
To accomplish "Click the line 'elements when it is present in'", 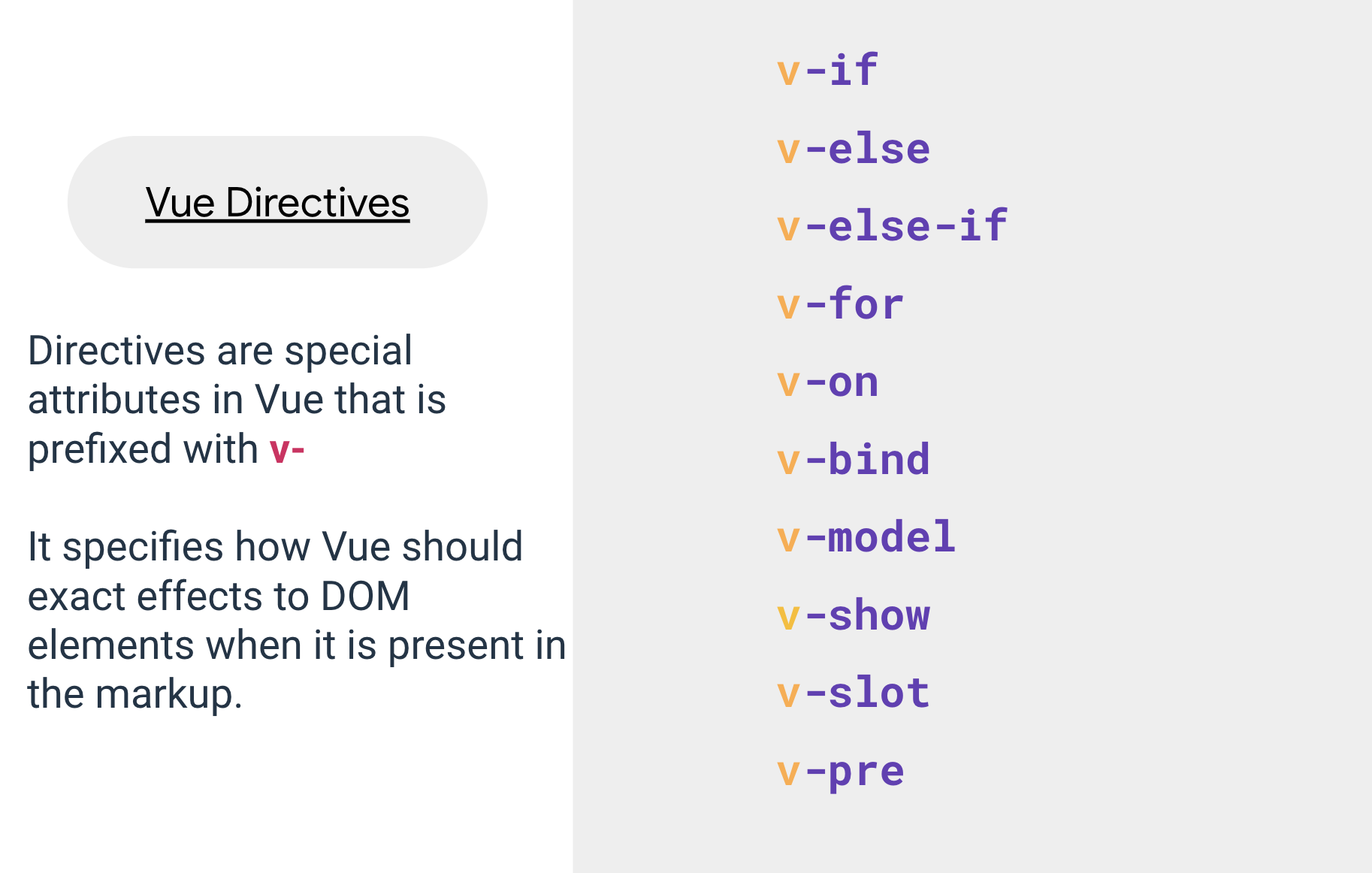I will click(297, 646).
